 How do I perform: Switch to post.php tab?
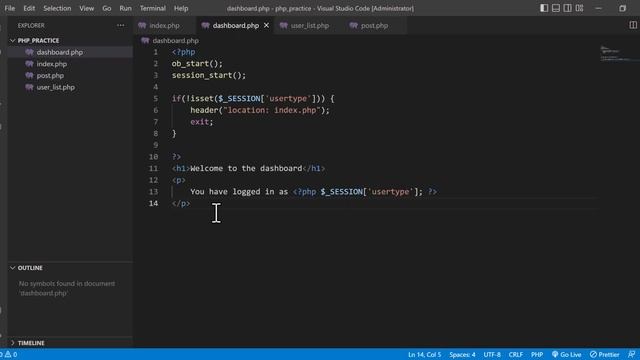(x=374, y=25)
